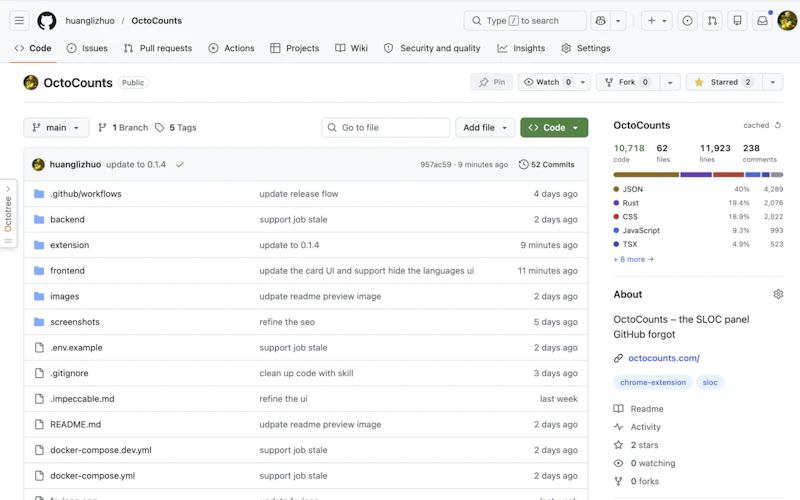Open the green Code clone dropdown
This screenshot has width=800, height=500.
pos(554,128)
